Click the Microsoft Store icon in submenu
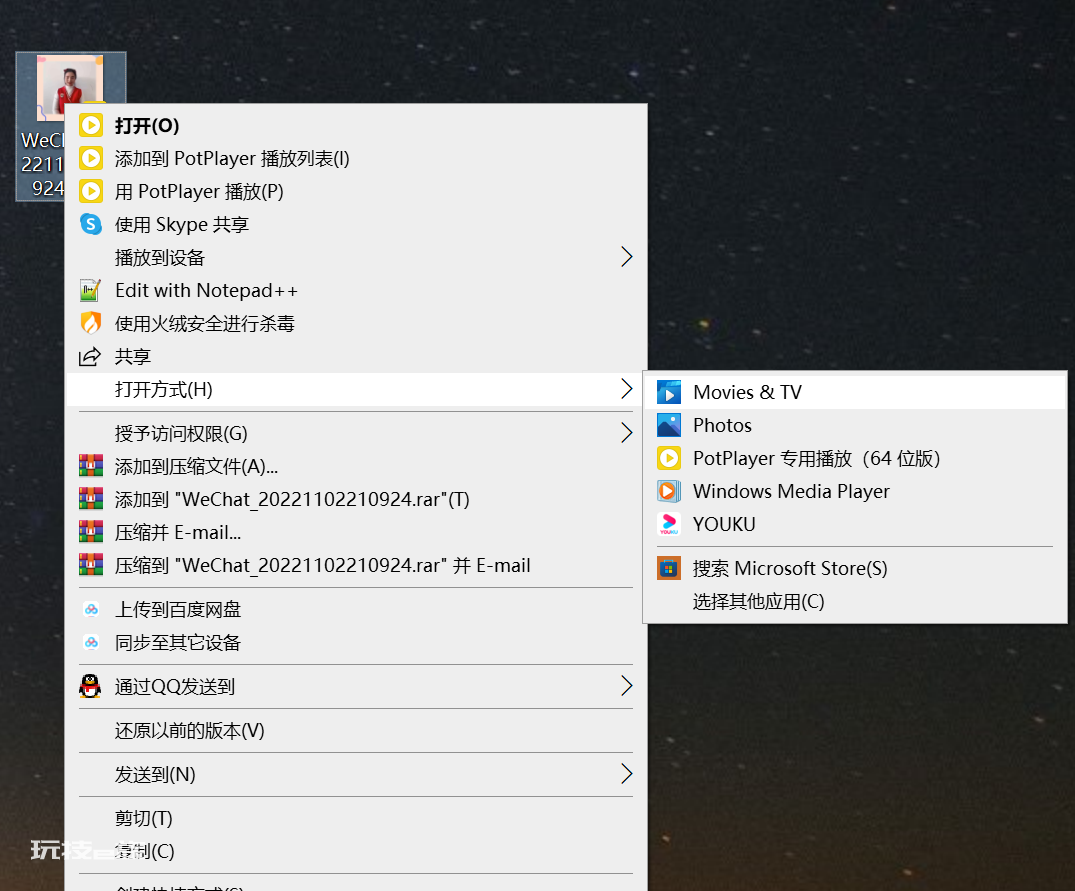Screen dimensions: 1075x891 coord(668,568)
